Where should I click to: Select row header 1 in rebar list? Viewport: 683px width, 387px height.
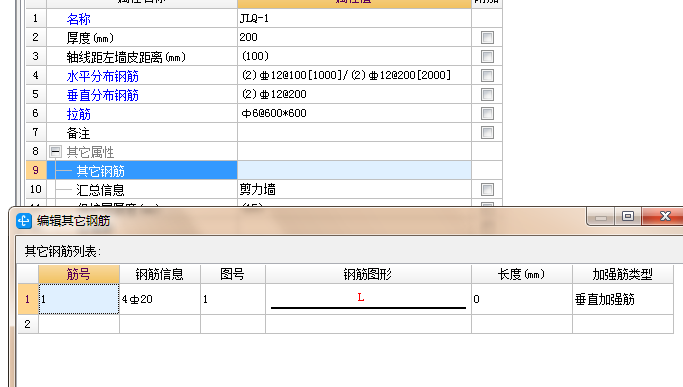[28, 299]
